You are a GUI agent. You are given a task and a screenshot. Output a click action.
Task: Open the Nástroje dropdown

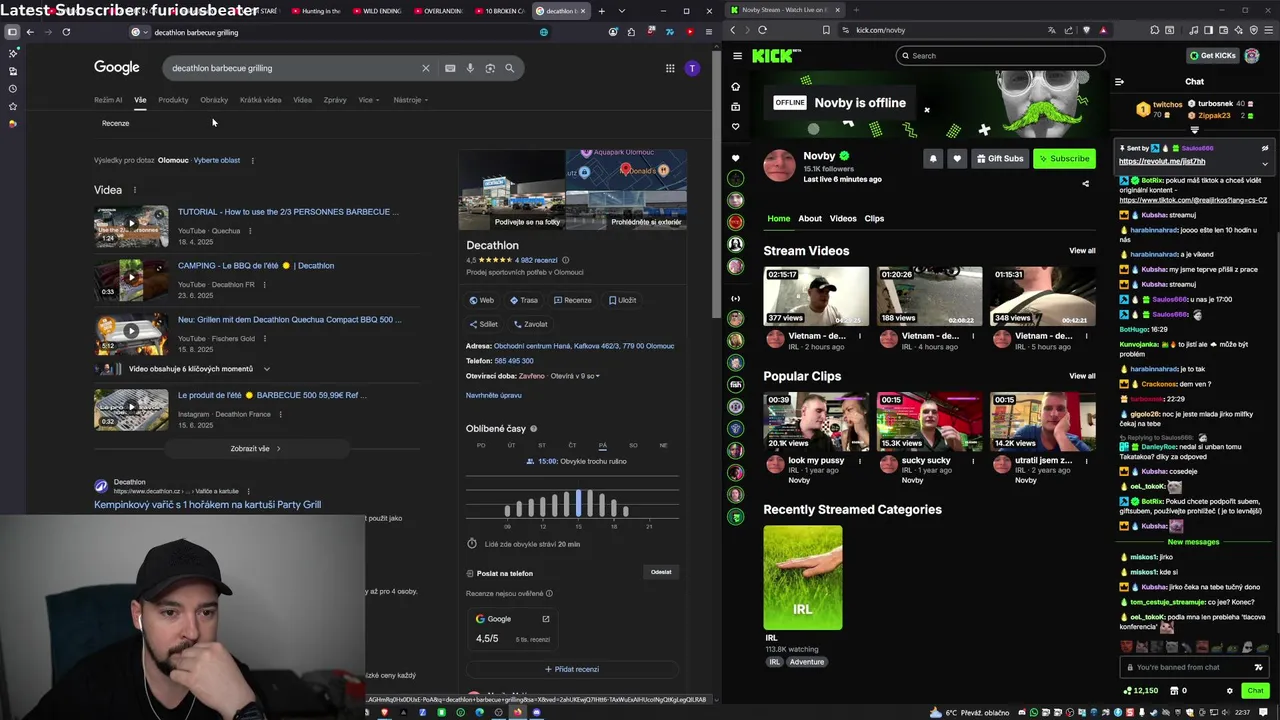(410, 100)
